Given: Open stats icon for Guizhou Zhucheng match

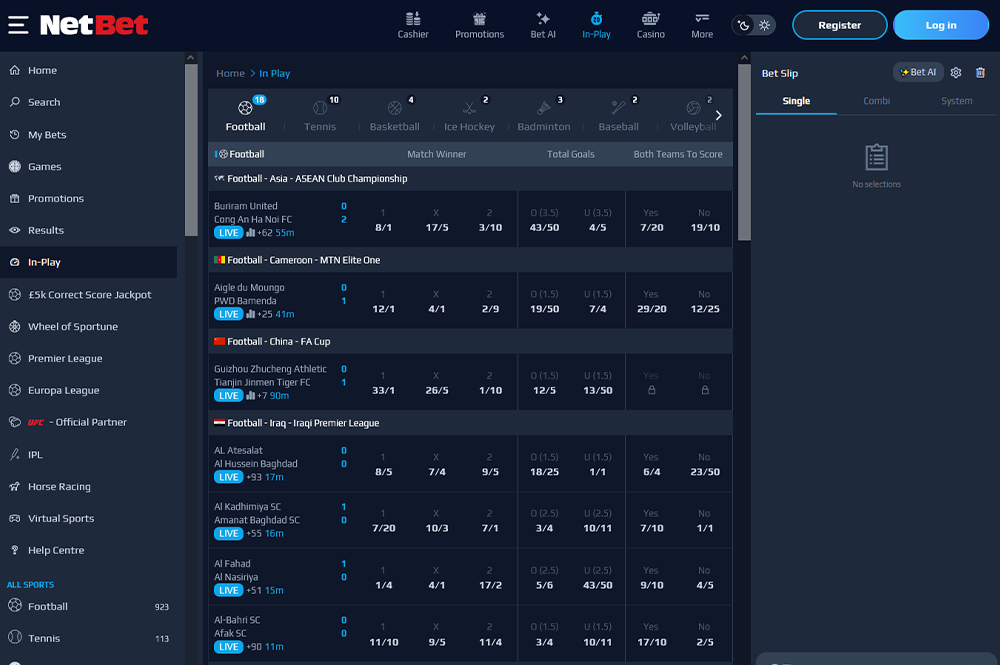Looking at the screenshot, I should pos(251,396).
